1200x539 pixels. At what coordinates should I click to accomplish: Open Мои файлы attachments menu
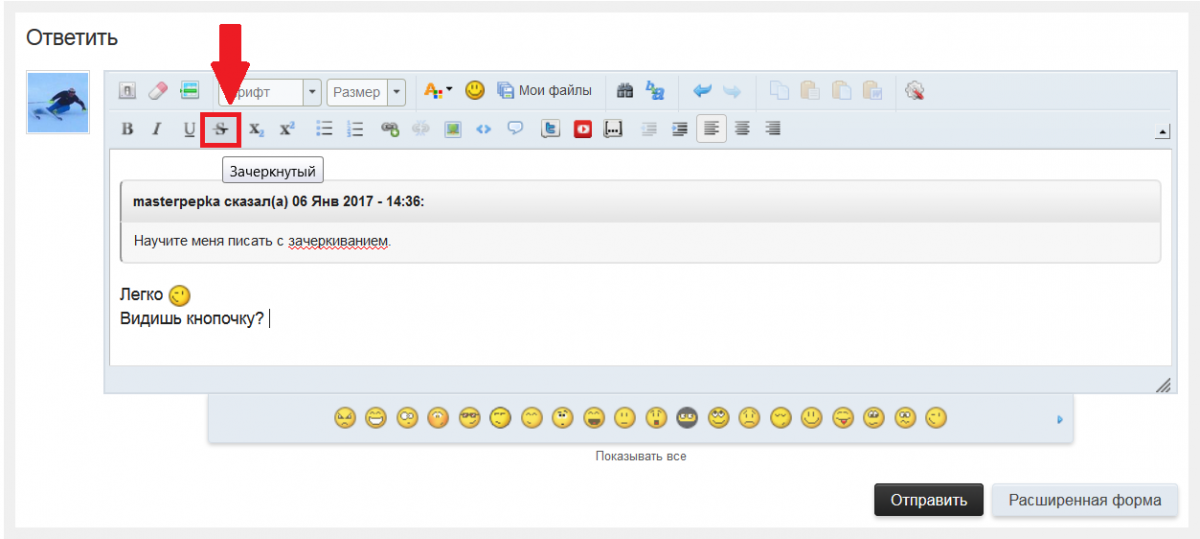click(545, 91)
